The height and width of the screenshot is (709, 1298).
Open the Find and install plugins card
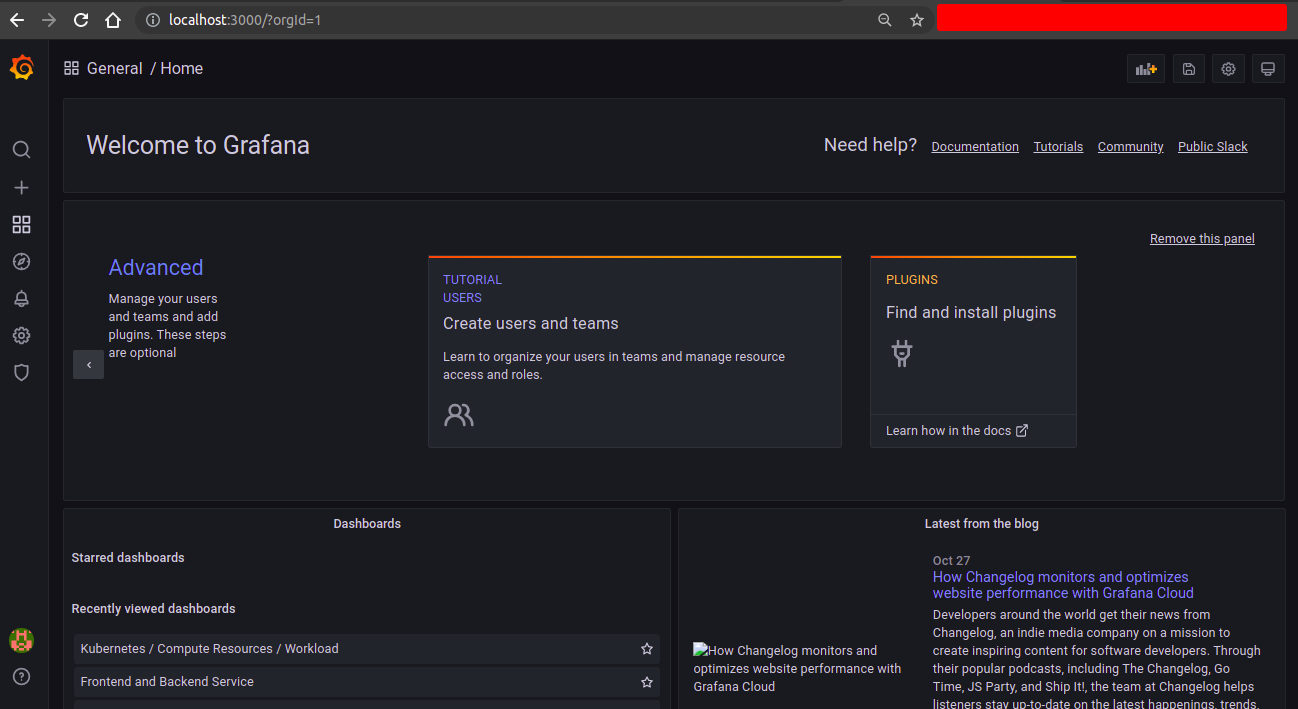tap(973, 352)
